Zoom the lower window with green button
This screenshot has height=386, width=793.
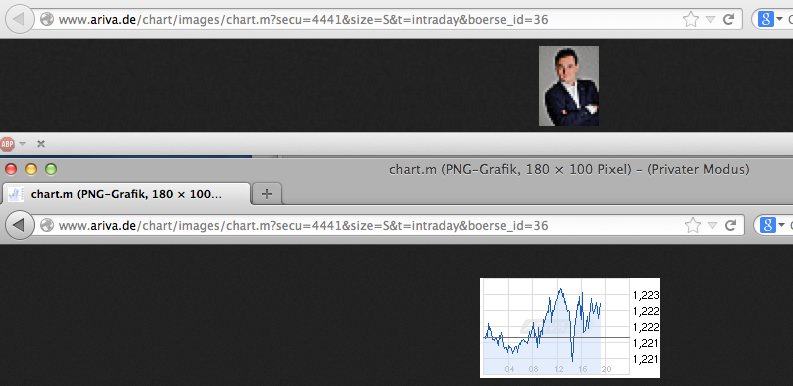[x=51, y=169]
